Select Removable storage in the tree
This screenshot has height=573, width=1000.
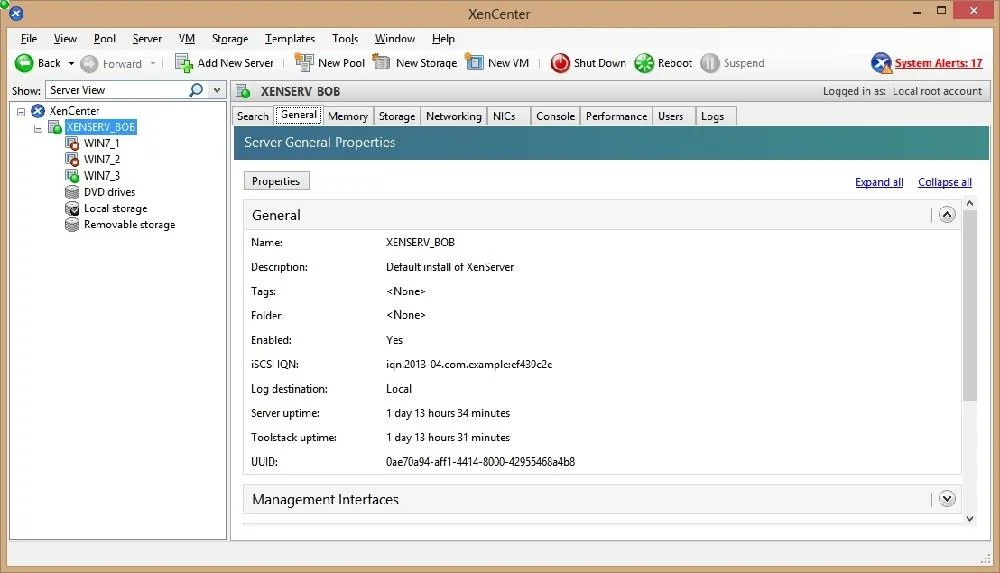(129, 225)
